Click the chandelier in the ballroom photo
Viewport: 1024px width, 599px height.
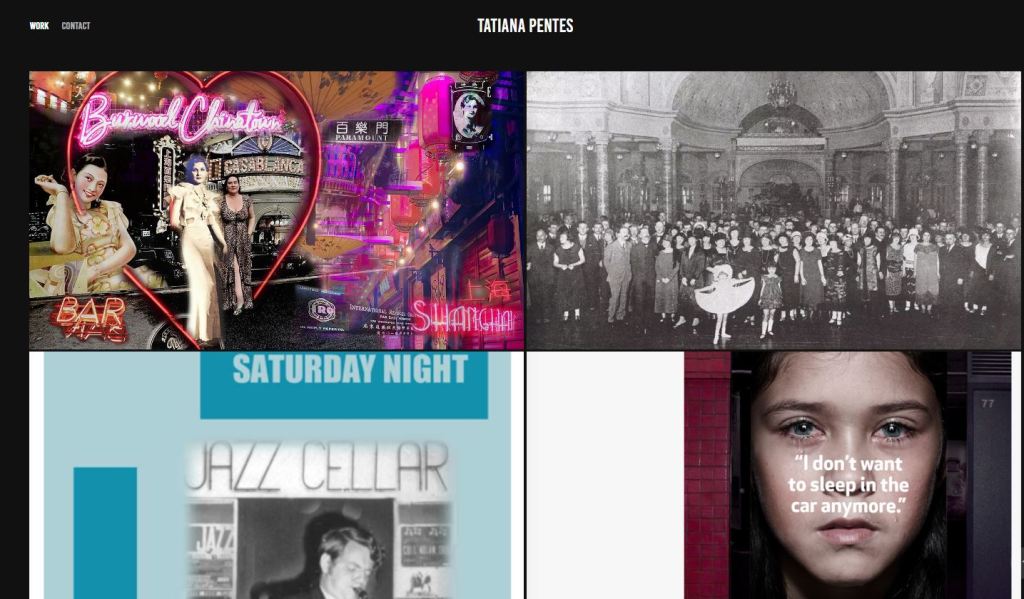(781, 94)
